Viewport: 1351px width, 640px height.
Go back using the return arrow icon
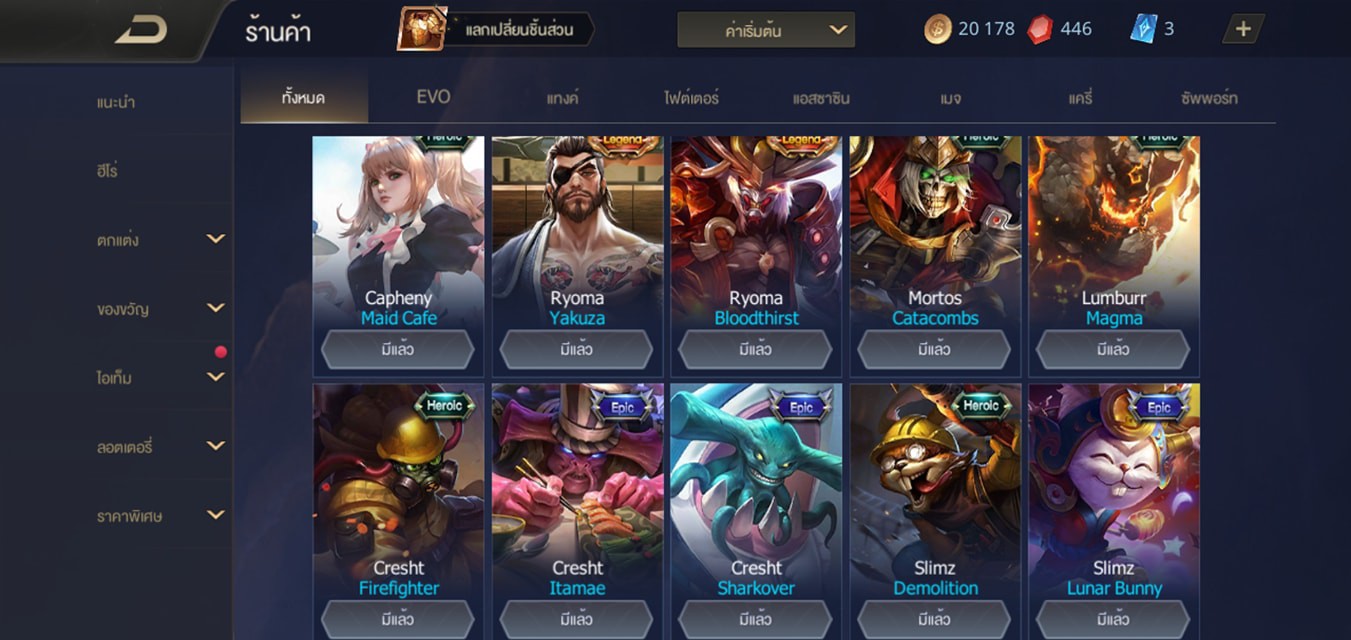[x=141, y=30]
